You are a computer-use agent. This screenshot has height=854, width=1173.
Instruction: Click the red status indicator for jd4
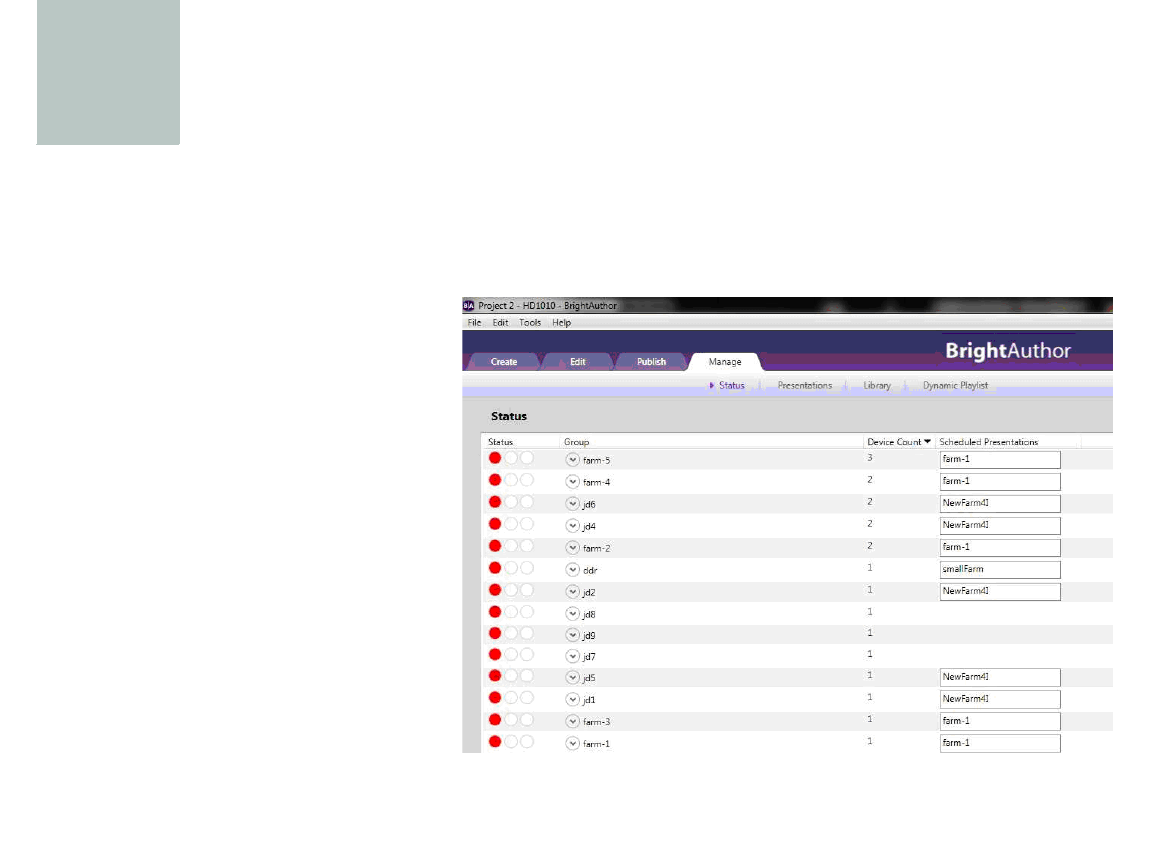pos(495,523)
